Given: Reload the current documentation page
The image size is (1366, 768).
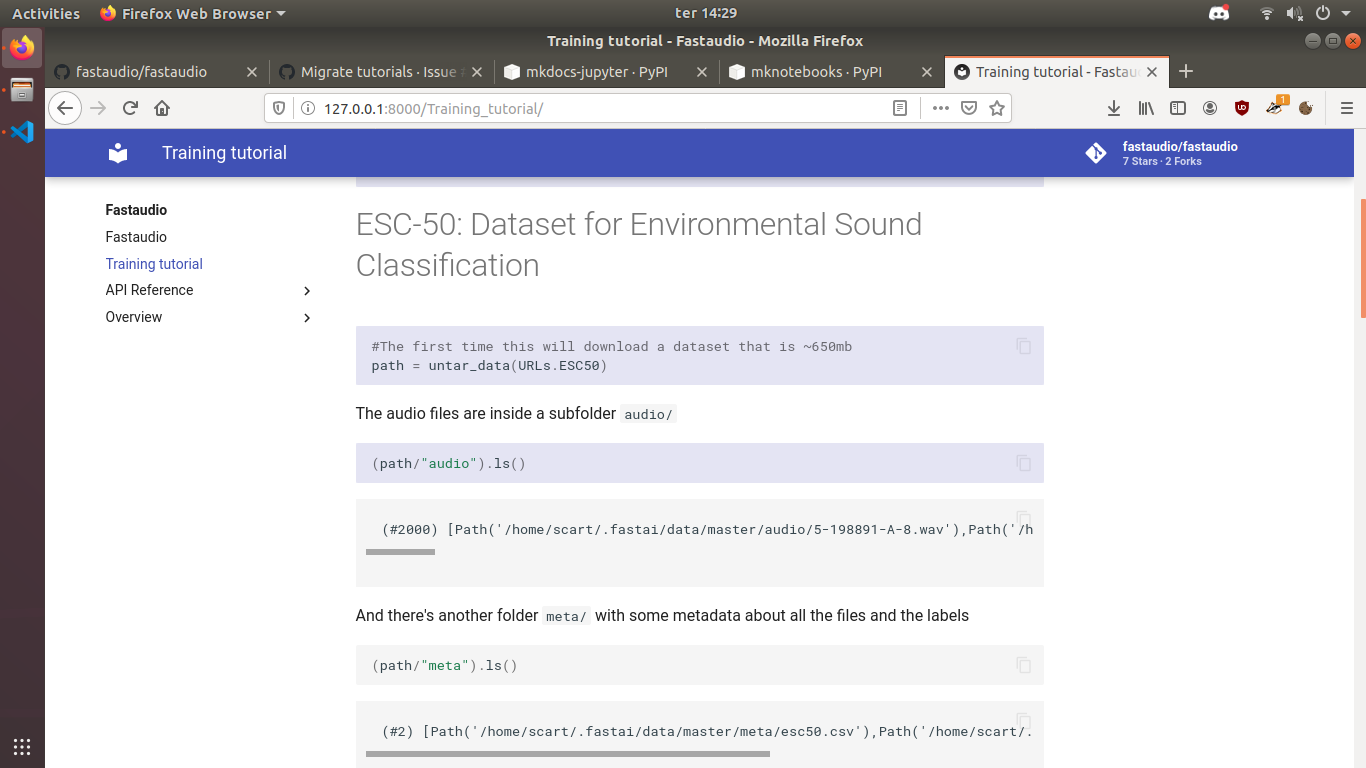Looking at the screenshot, I should 130,108.
